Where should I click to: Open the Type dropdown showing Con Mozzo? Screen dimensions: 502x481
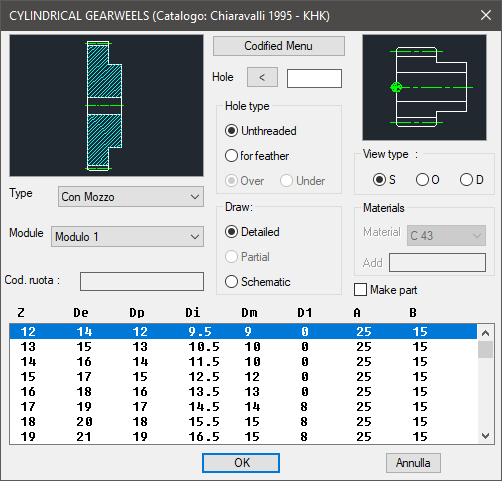click(131, 197)
